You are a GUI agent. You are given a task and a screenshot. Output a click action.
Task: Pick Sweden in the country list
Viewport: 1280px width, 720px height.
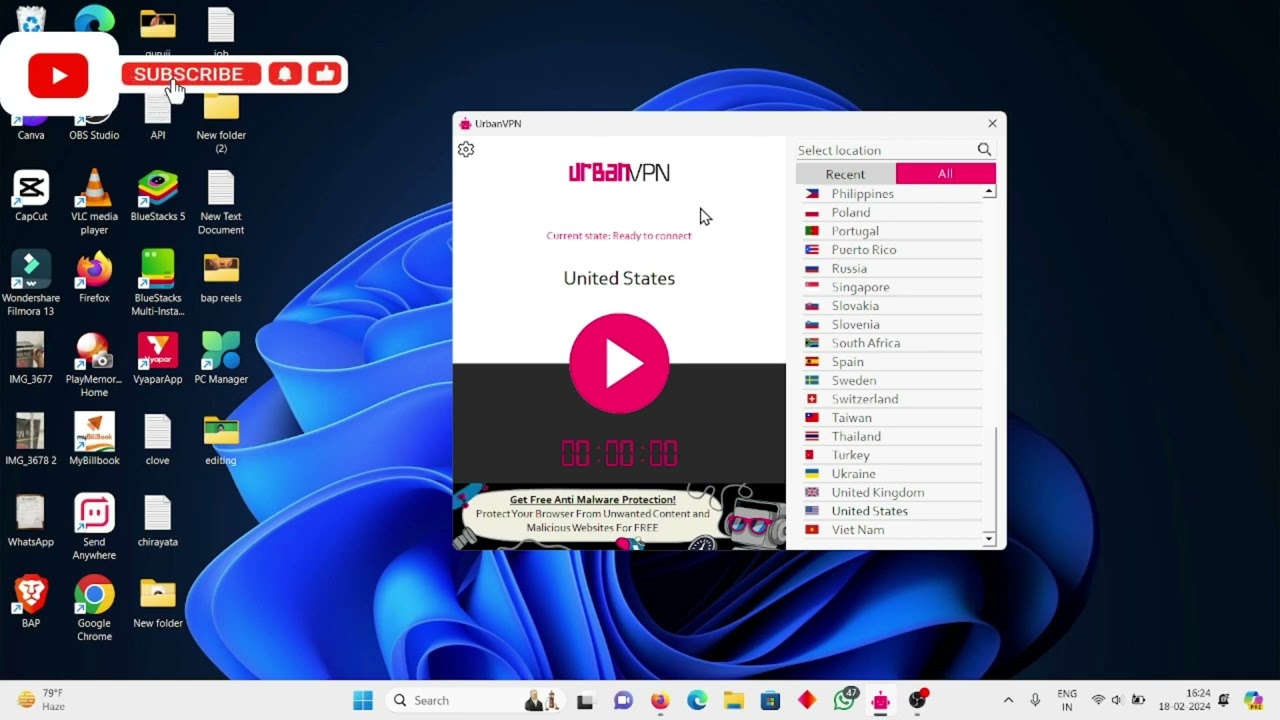click(x=893, y=380)
